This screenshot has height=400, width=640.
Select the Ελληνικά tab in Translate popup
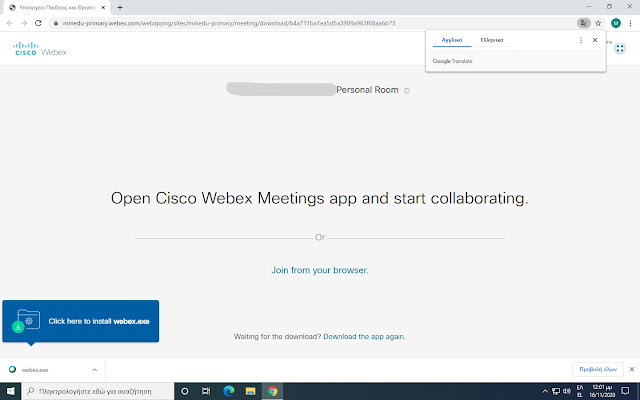point(492,40)
